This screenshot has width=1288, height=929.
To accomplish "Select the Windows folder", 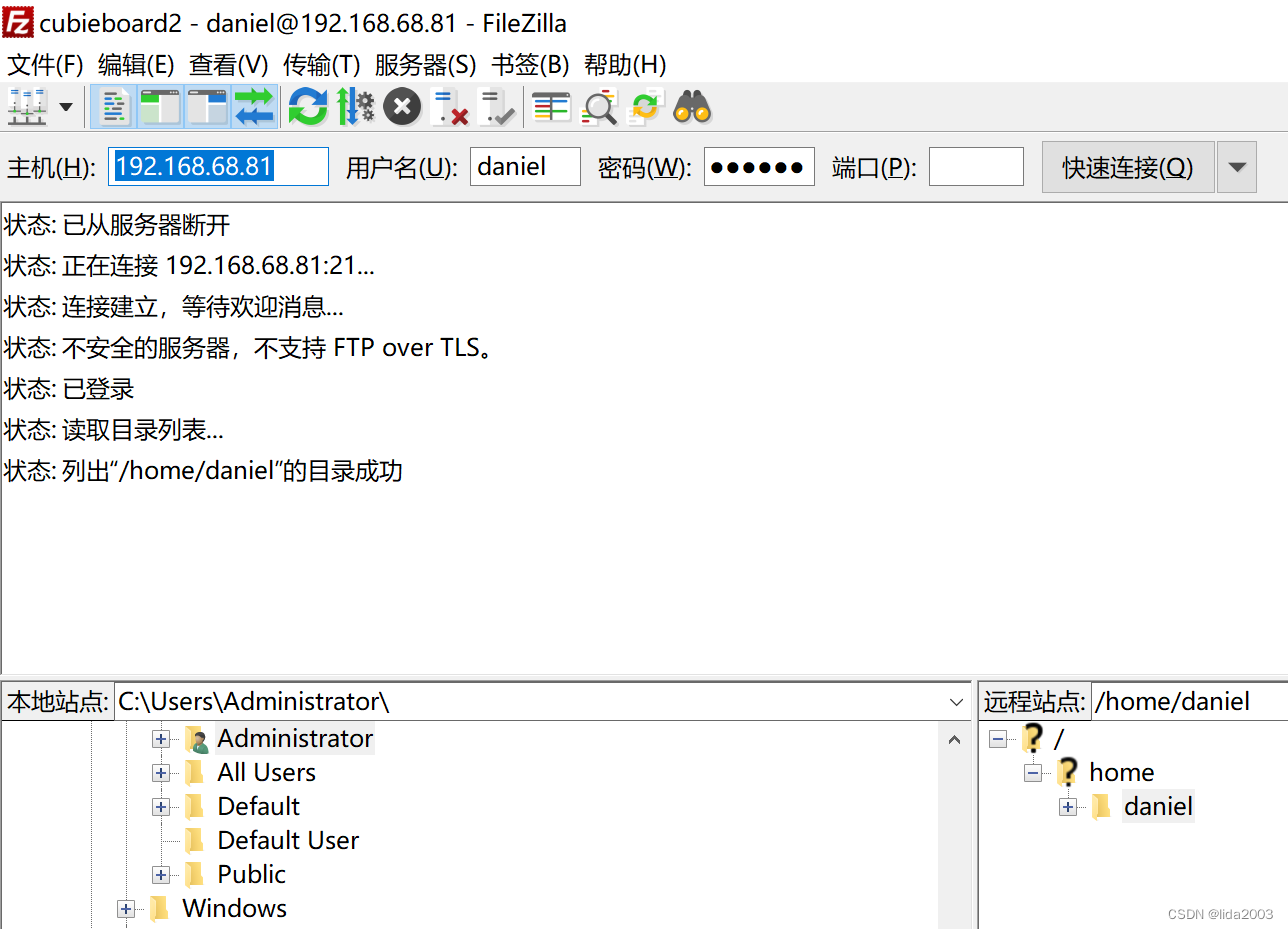I will click(234, 909).
